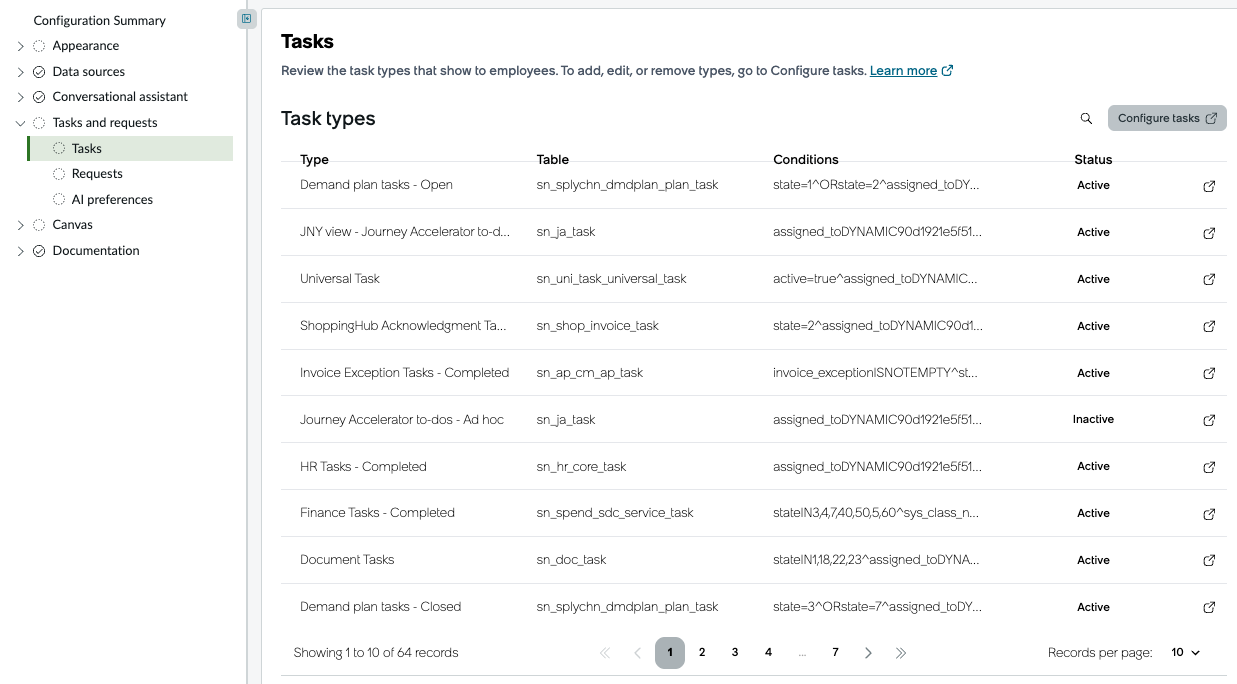Image resolution: width=1237 pixels, height=684 pixels.
Task: Open external link for Demand plan tasks - Closed
Action: point(1209,607)
